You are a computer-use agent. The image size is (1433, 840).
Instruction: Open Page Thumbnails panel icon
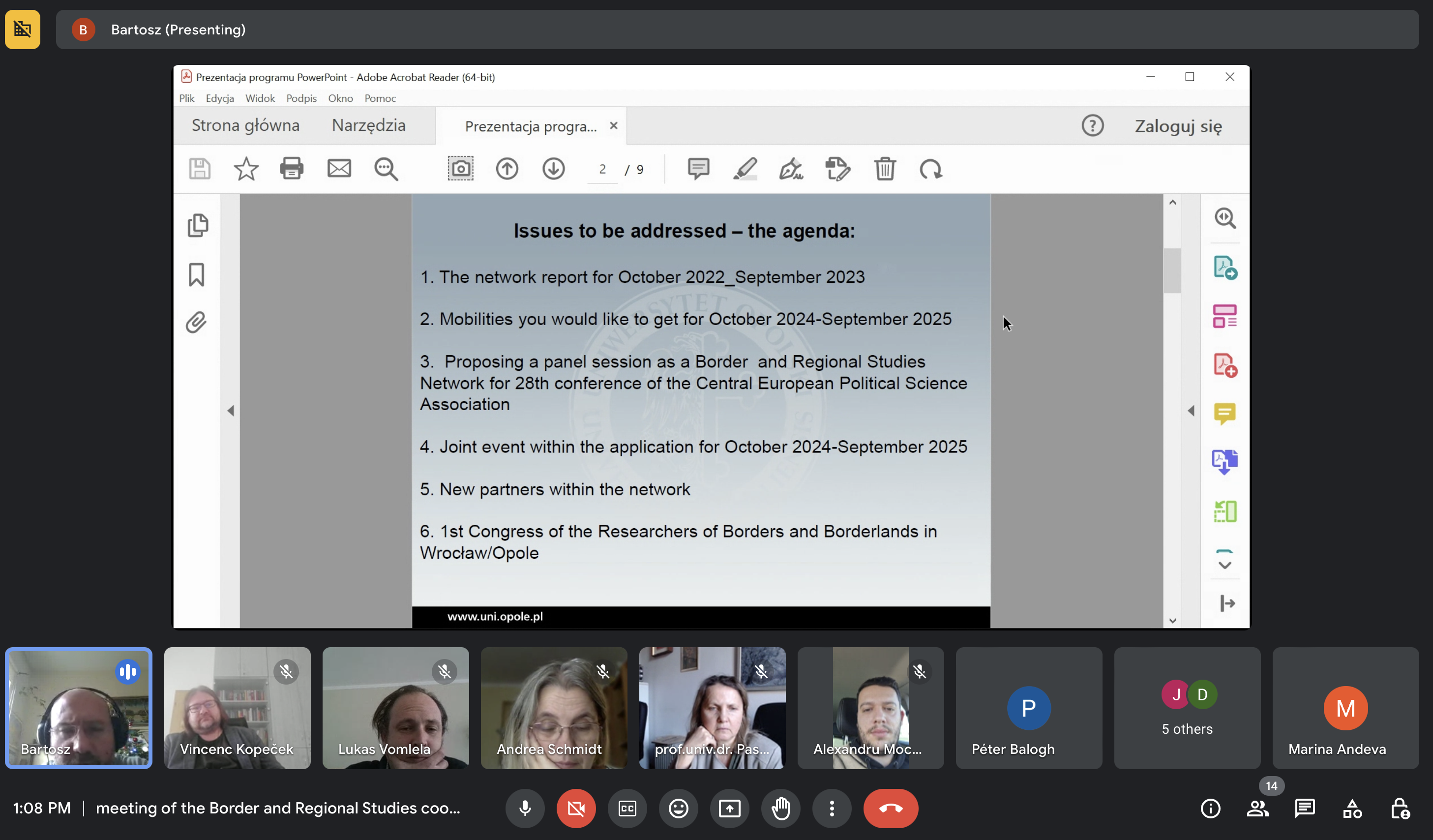point(197,225)
